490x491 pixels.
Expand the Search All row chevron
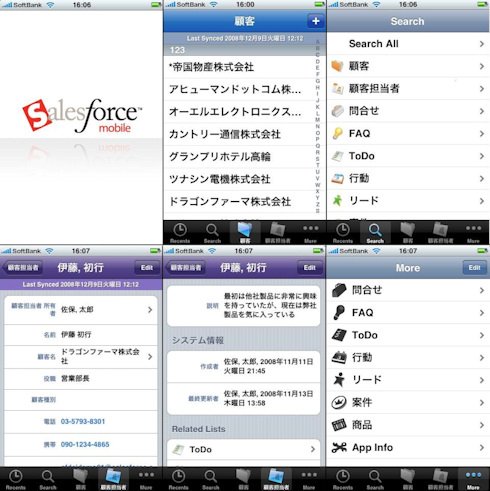[x=482, y=44]
